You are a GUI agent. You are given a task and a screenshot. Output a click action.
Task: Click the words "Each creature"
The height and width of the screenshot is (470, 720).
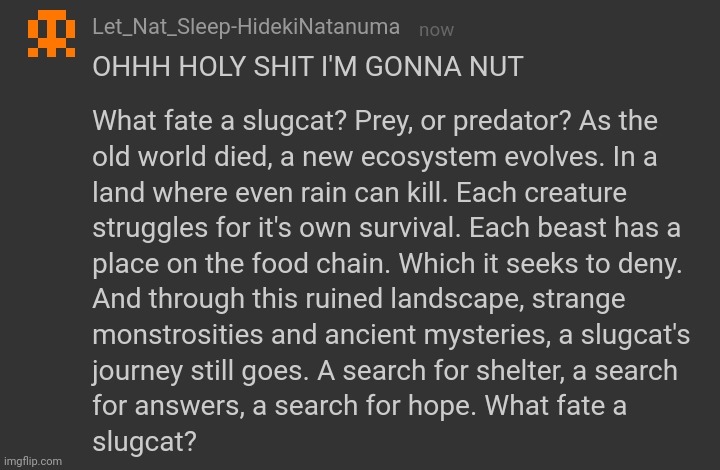[x=541, y=192]
